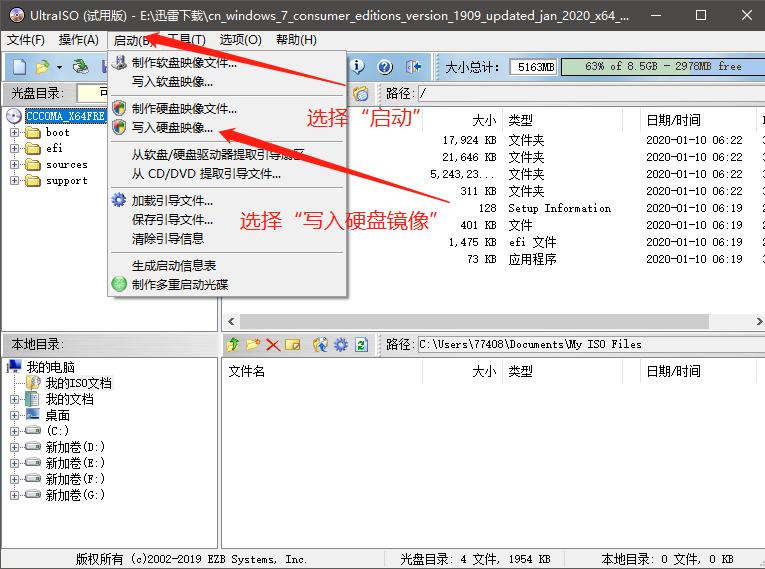This screenshot has height=569, width=765.
Task: Click the Open file folder icon
Action: point(42,67)
